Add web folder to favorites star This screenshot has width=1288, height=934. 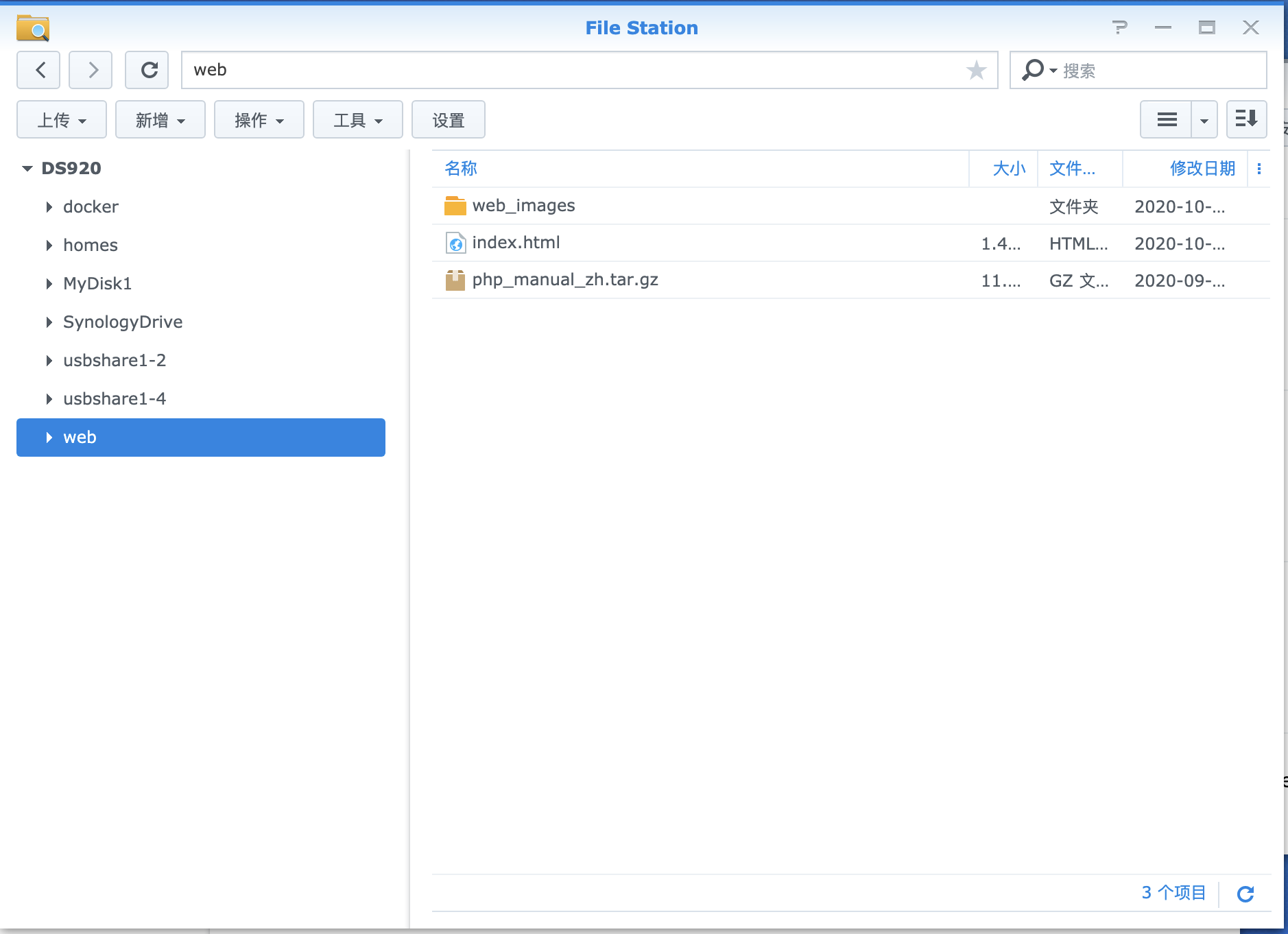pos(976,70)
